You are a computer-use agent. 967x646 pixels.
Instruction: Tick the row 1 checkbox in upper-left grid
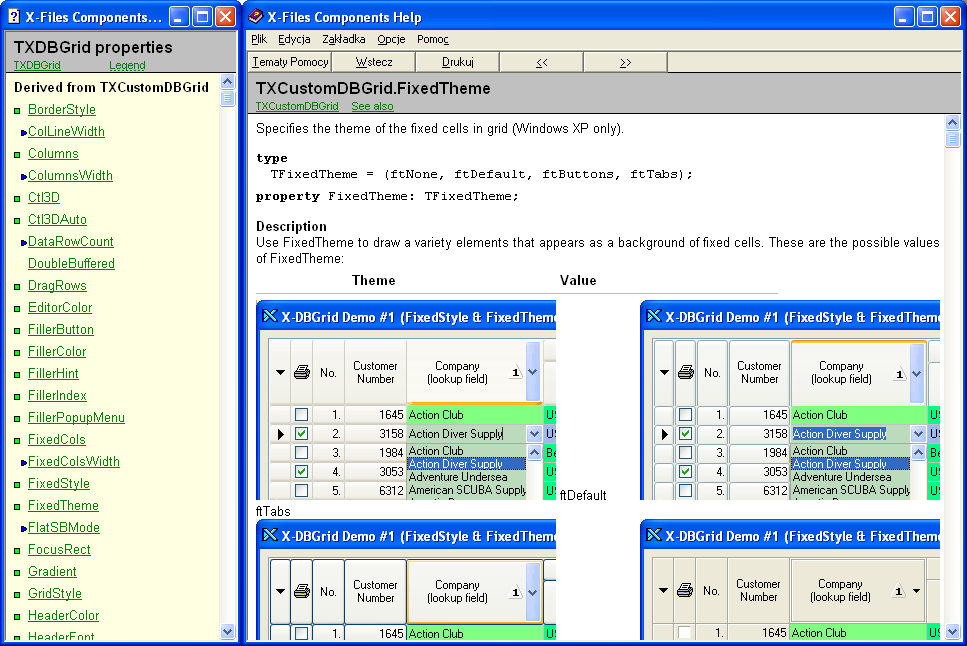point(301,415)
